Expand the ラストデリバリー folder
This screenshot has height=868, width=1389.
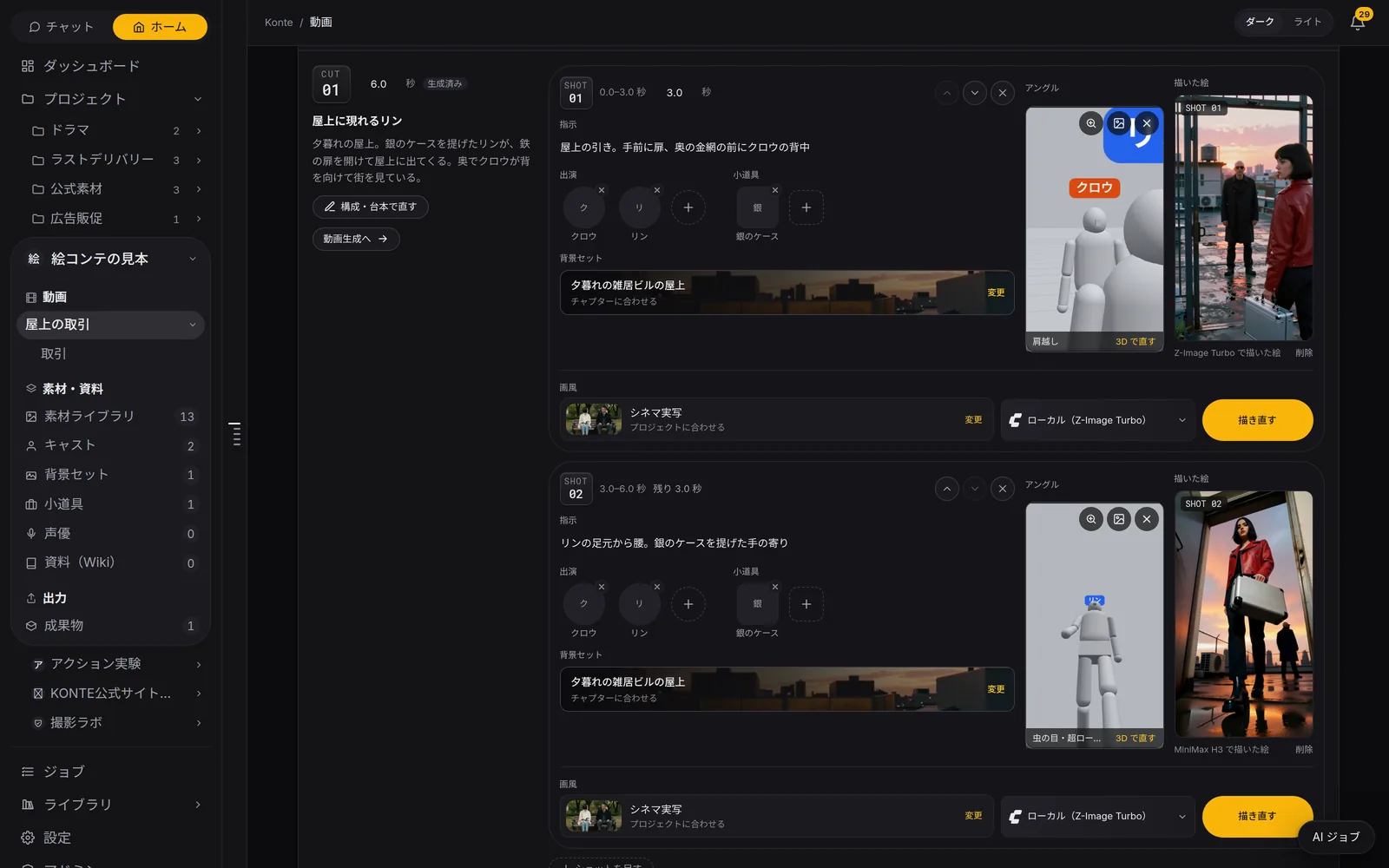click(199, 161)
